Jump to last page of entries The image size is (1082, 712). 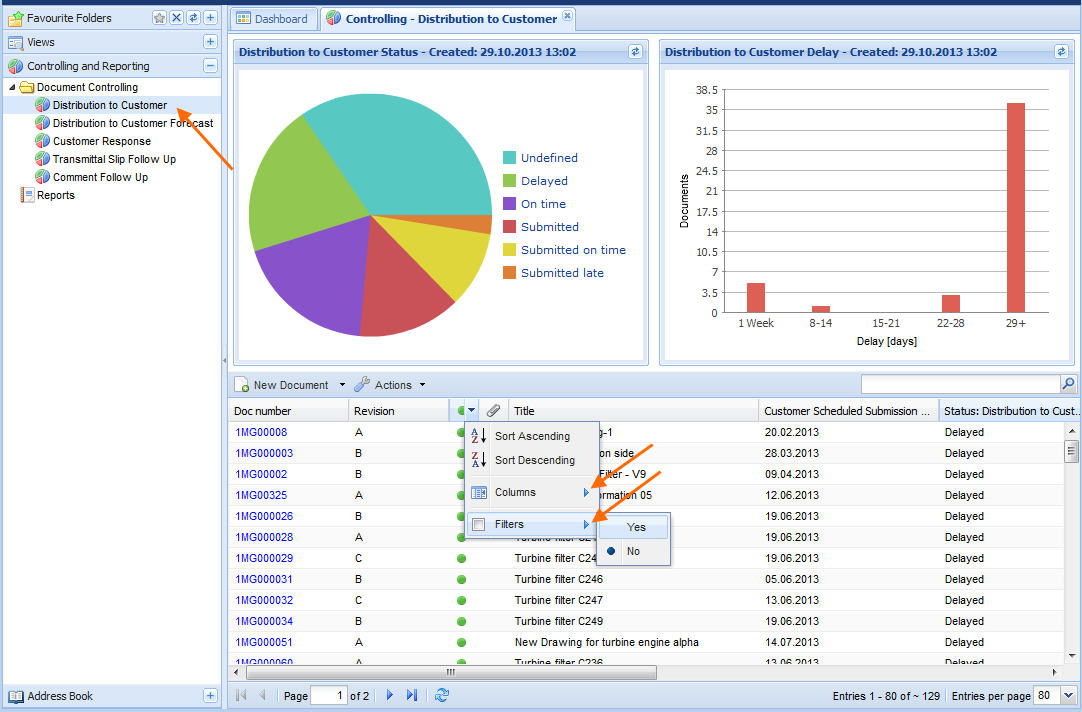point(412,695)
